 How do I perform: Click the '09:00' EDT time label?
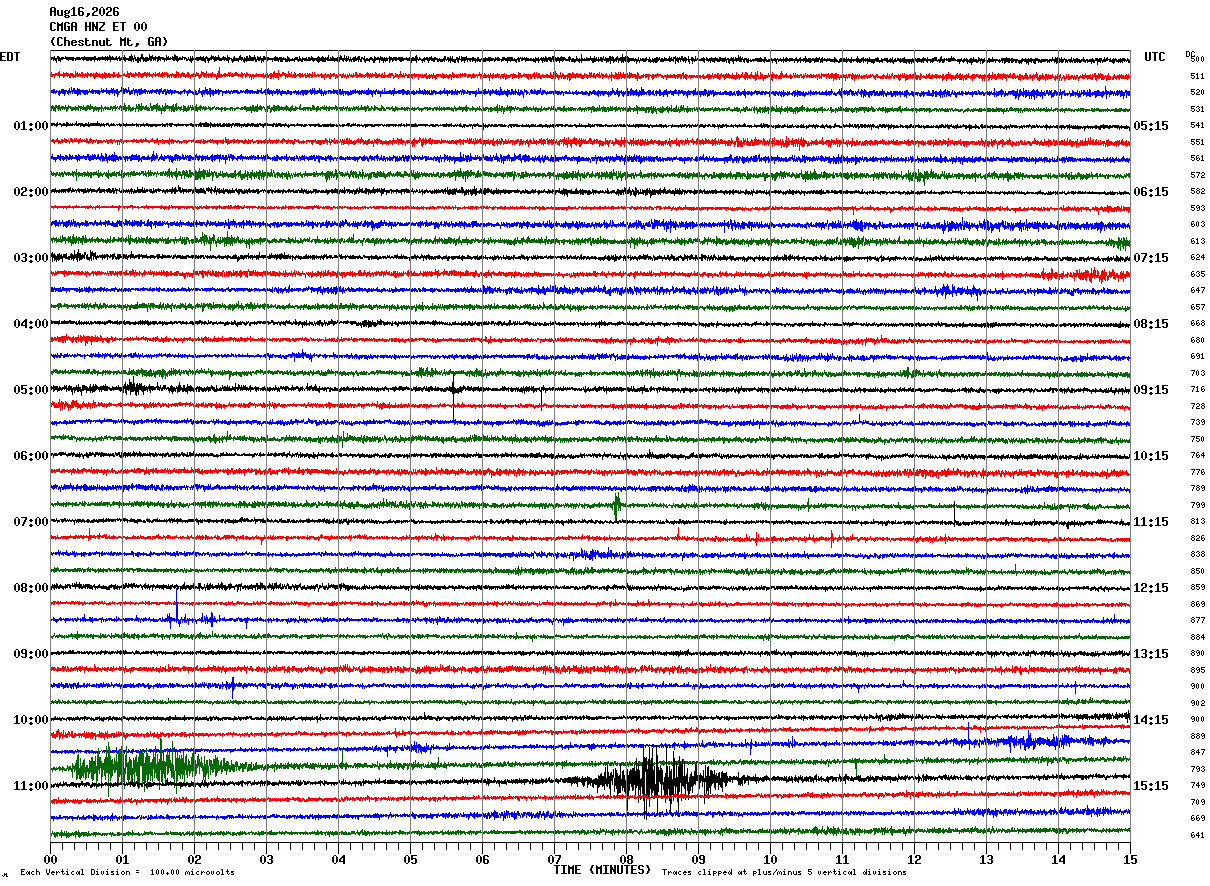(30, 654)
